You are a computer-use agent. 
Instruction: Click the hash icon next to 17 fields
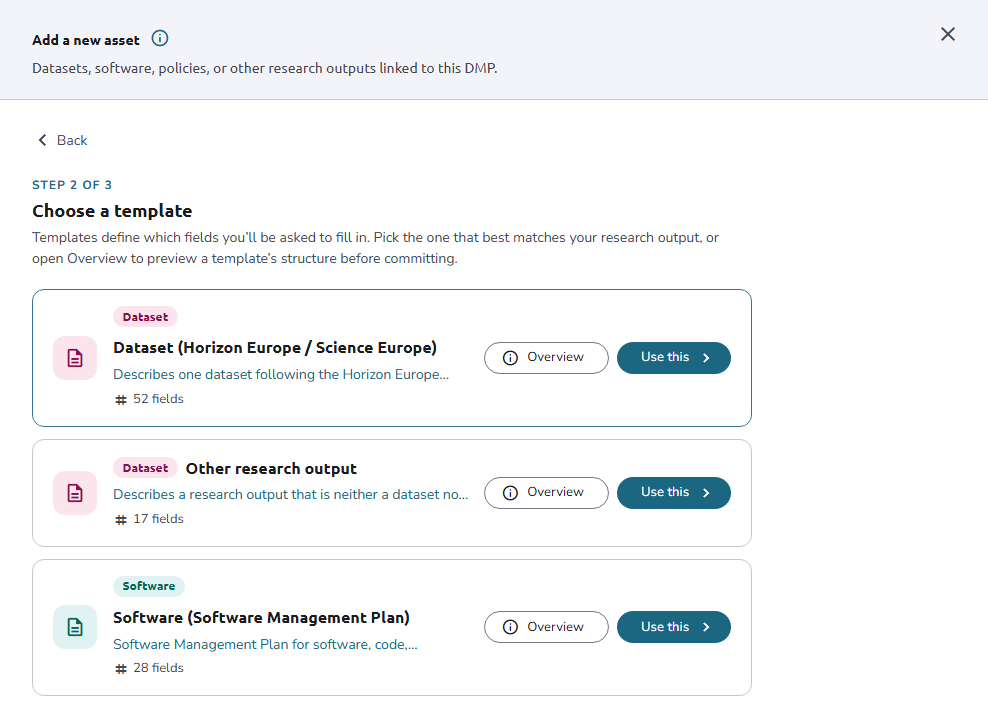121,519
